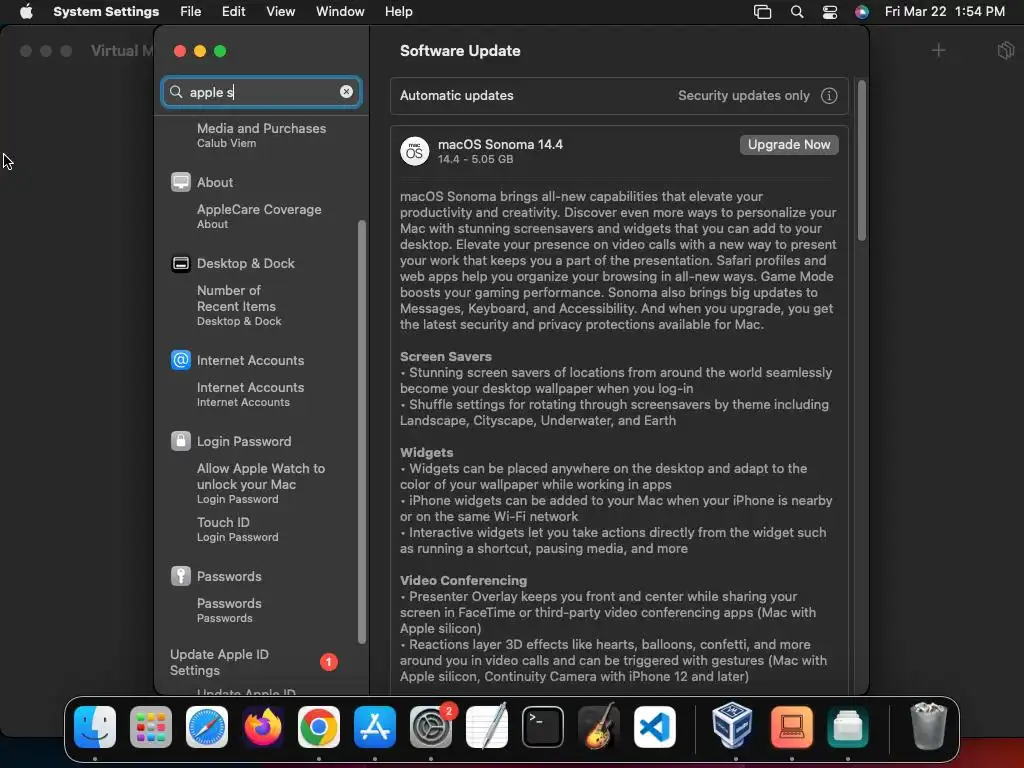Screen dimensions: 1024x768
Task: Click the red 1 badge for Apple ID
Action: 328,662
